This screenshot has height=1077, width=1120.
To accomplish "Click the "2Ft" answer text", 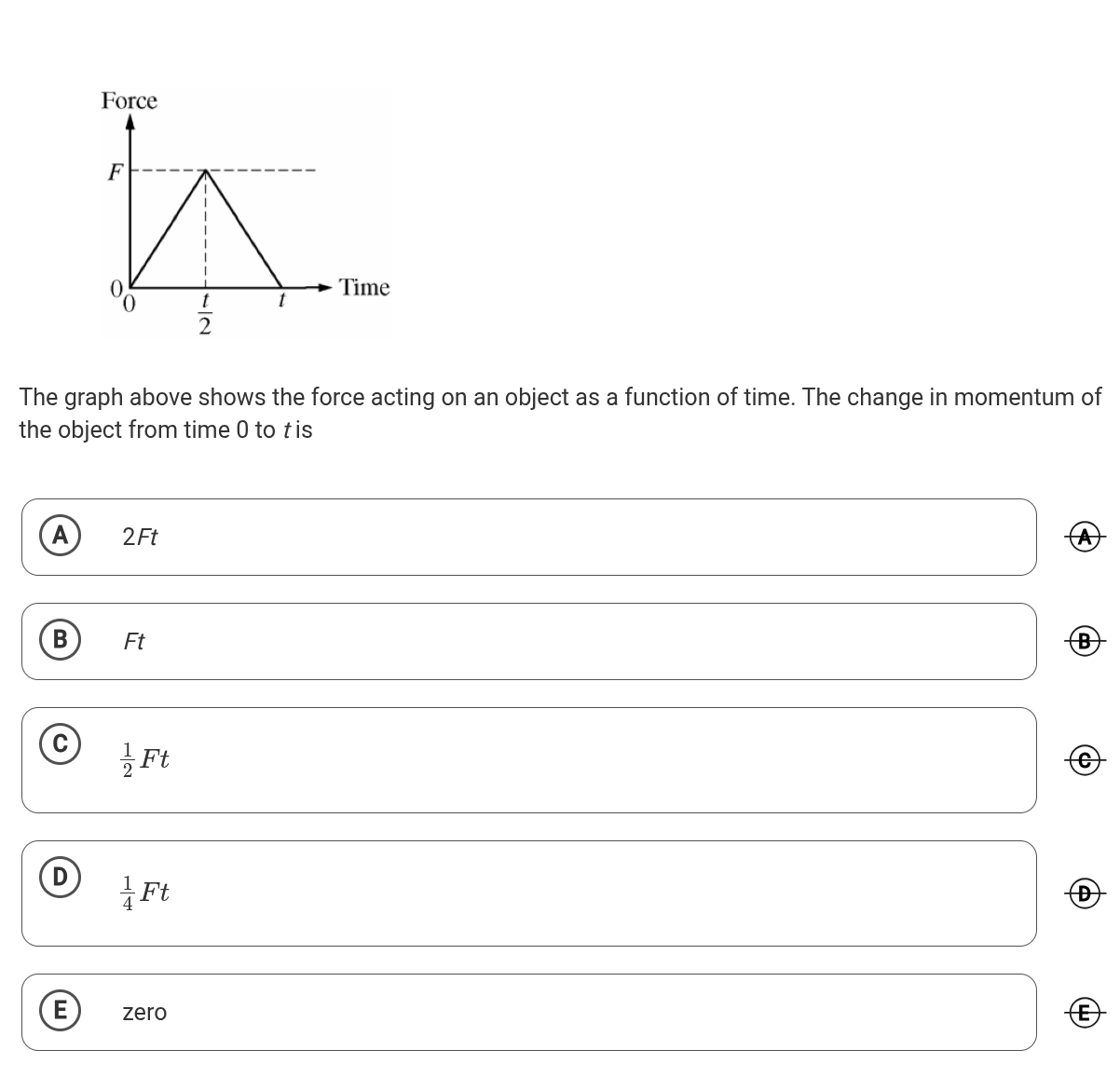I will click(141, 538).
